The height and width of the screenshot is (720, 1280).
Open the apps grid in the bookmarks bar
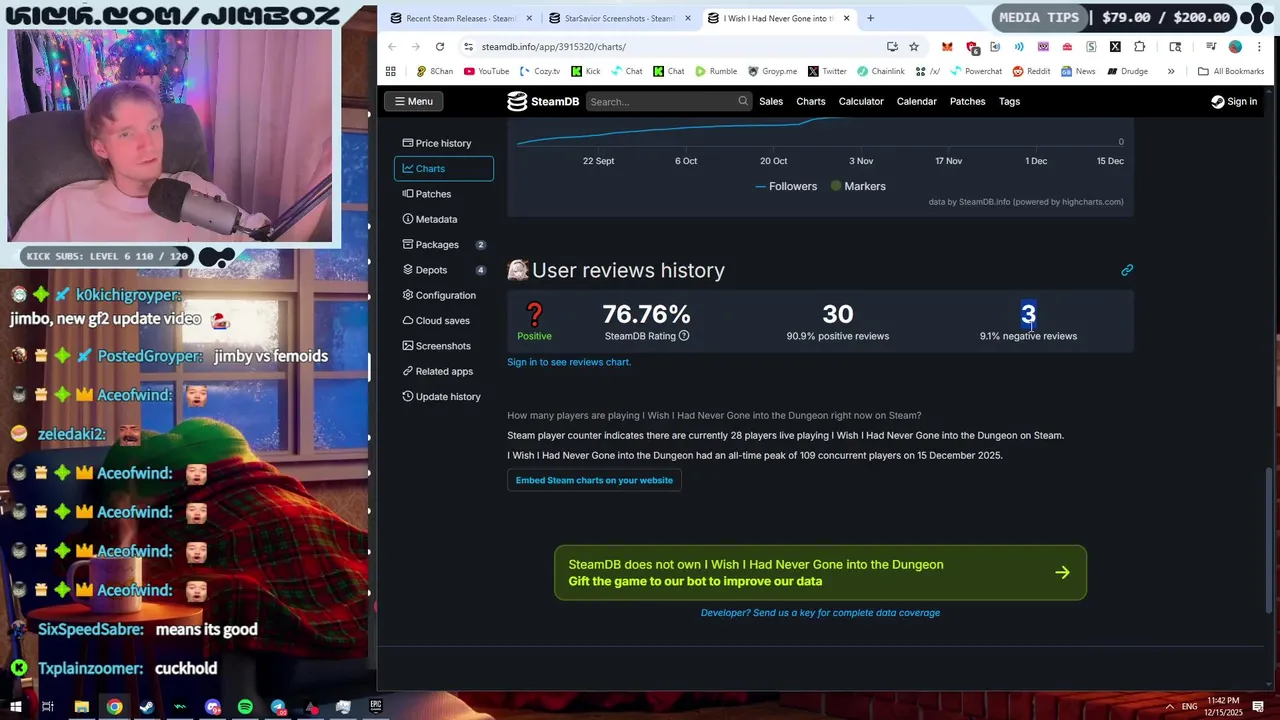pos(391,71)
